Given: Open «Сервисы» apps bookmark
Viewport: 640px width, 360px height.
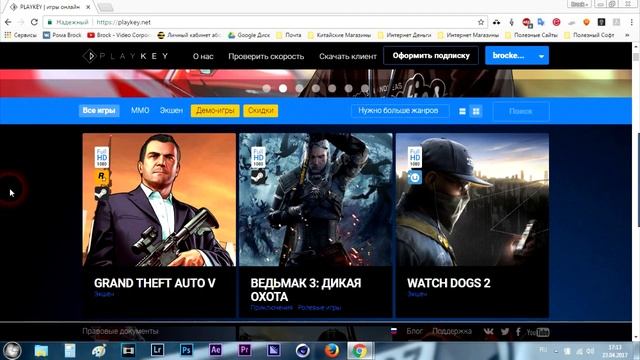Looking at the screenshot, I should coord(20,35).
